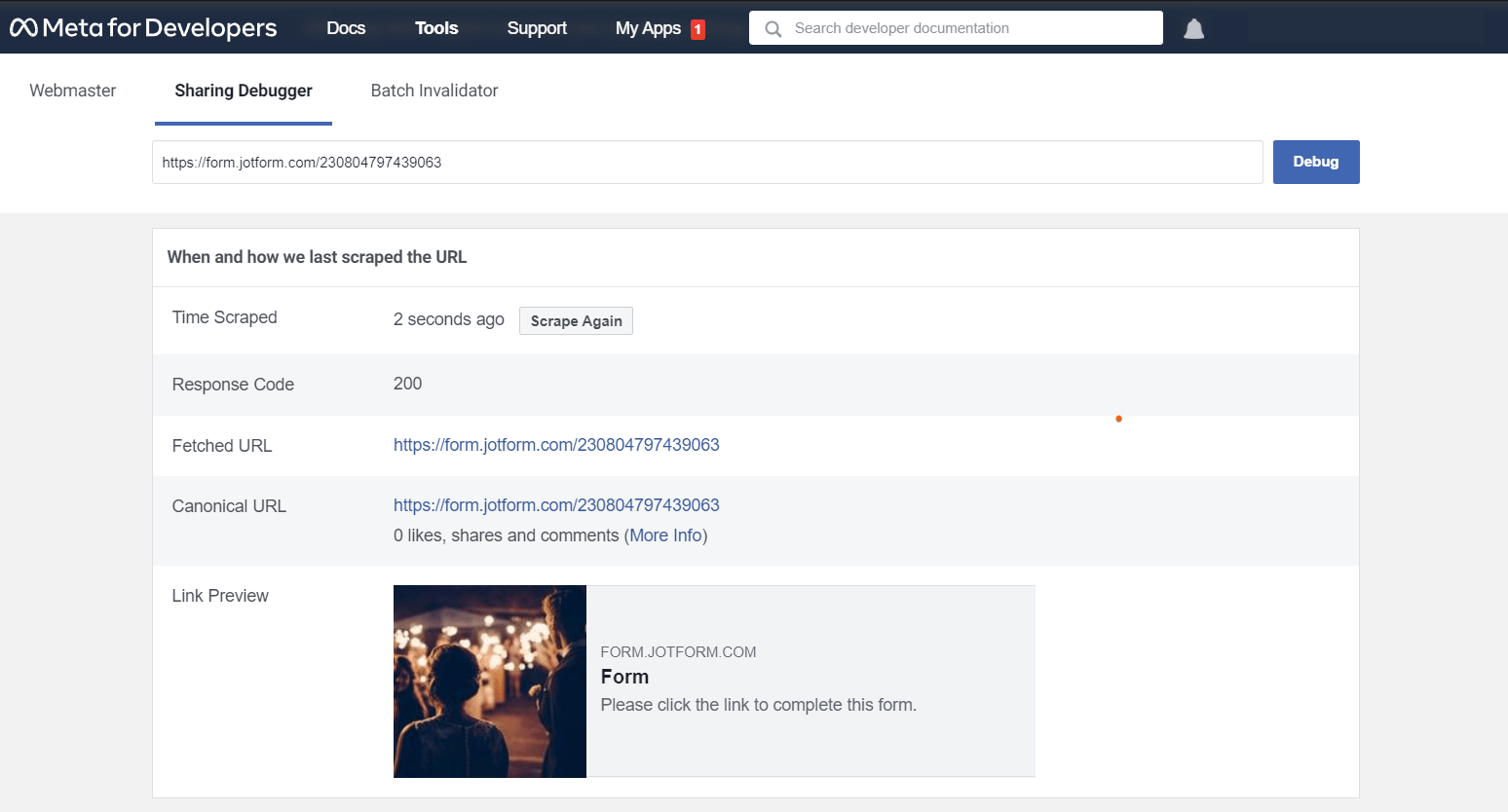Select the Sharing Debugger tab

click(244, 91)
